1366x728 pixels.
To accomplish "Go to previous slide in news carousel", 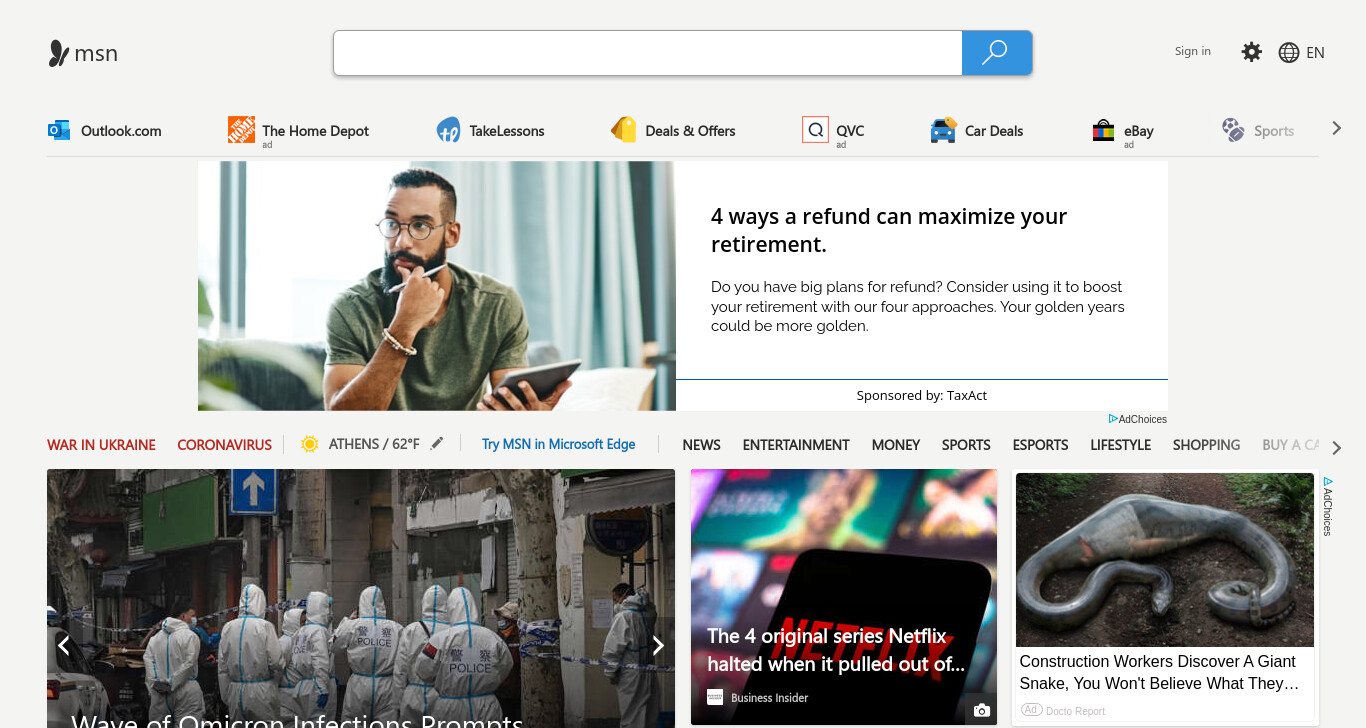I will tap(64, 645).
